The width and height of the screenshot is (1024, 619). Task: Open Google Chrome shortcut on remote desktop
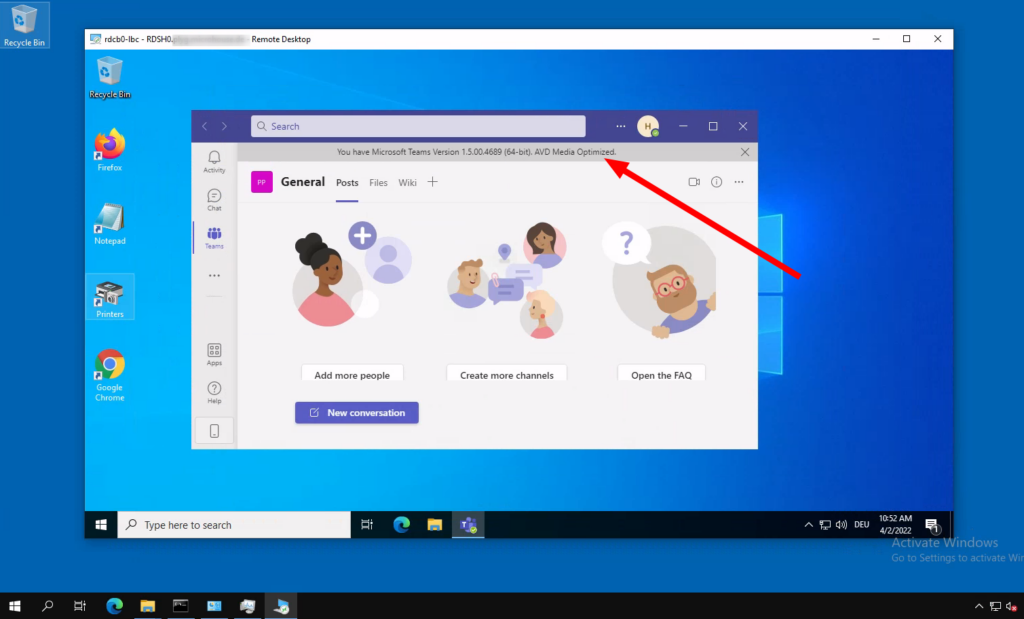coord(110,375)
